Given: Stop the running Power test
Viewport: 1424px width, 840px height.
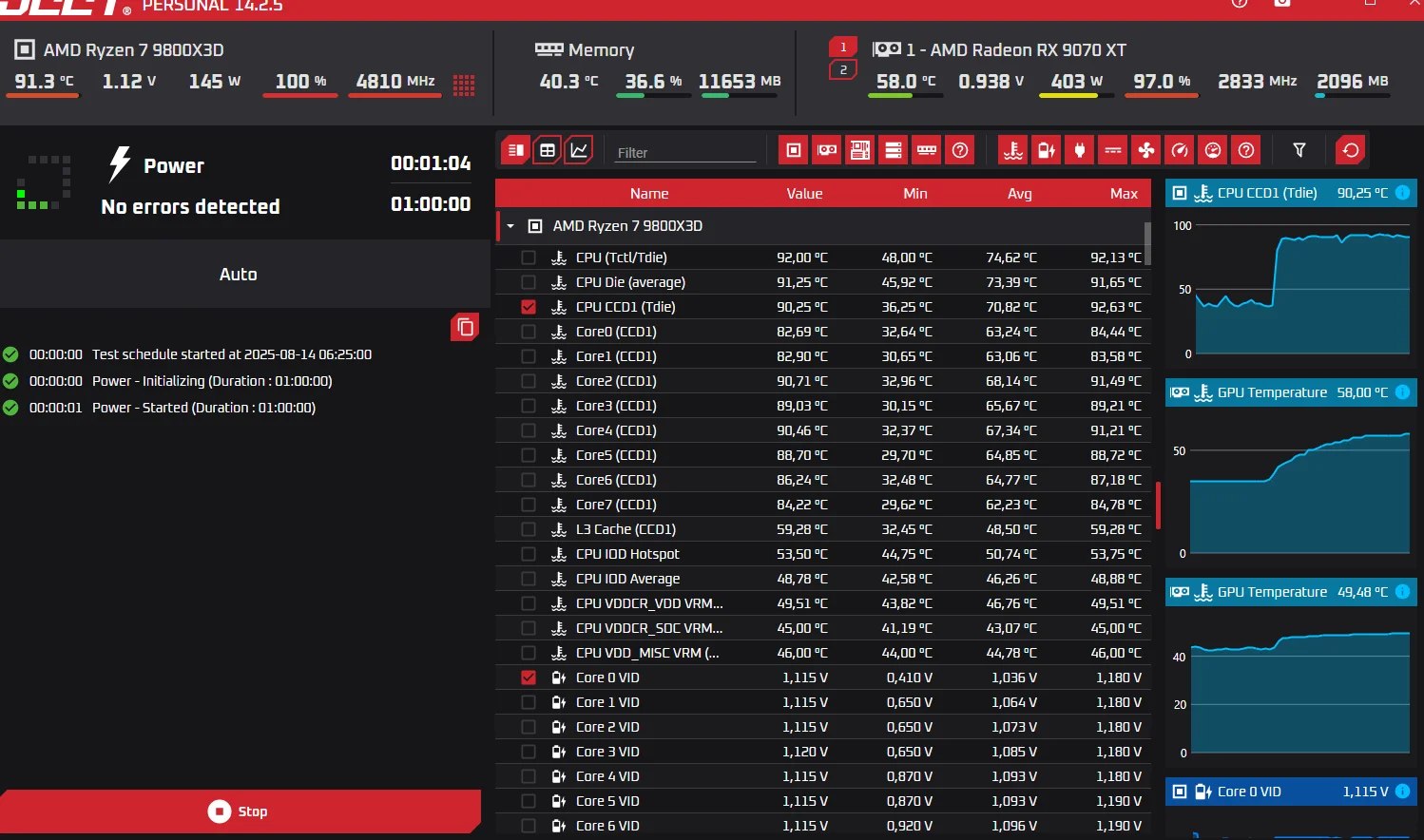Looking at the screenshot, I should click(240, 811).
